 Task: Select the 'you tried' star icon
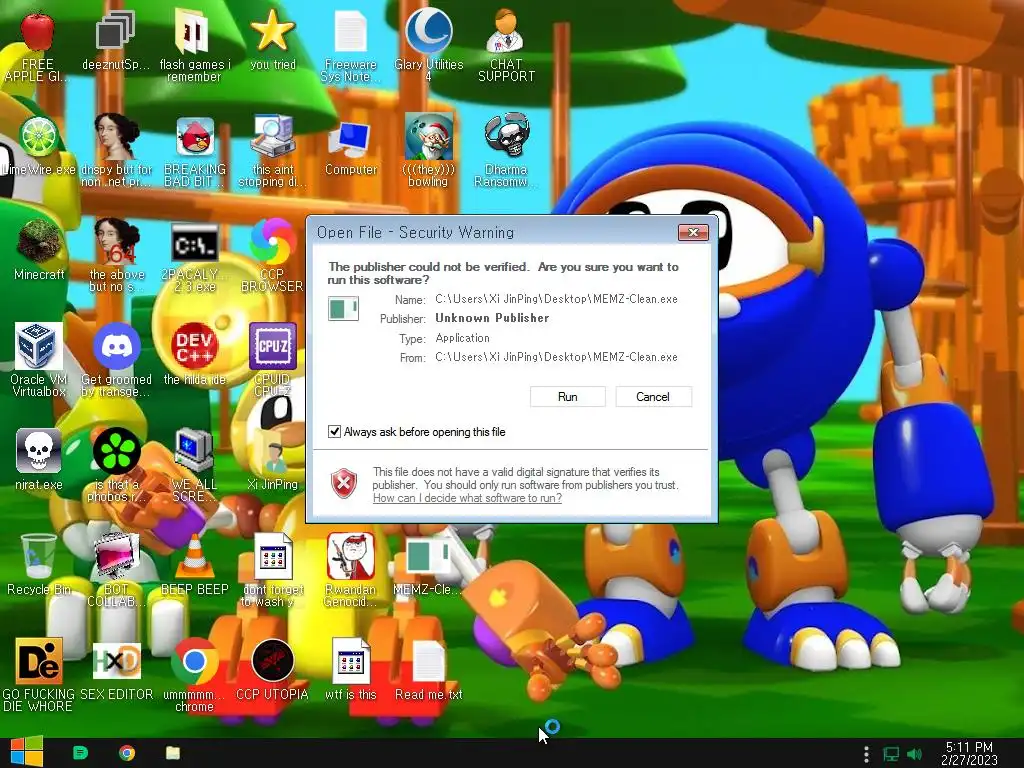click(x=272, y=42)
